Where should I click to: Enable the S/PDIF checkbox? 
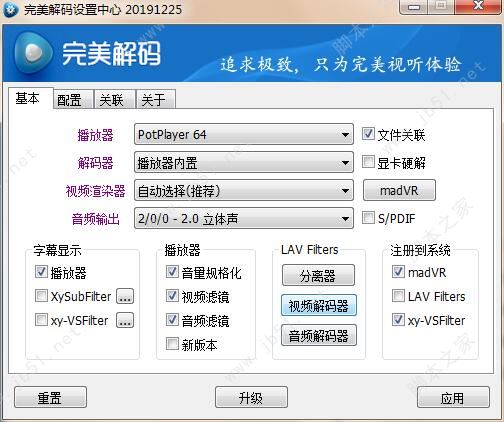point(368,218)
